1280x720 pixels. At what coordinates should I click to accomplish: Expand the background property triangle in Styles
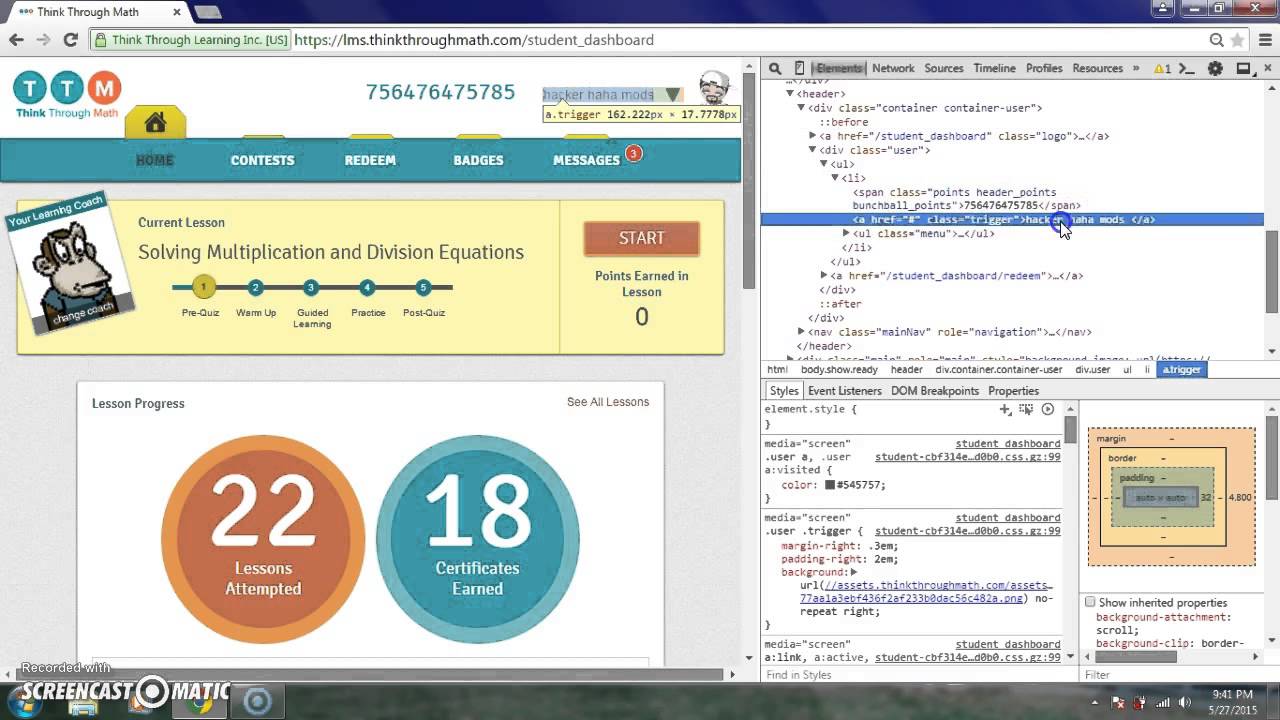coord(853,572)
